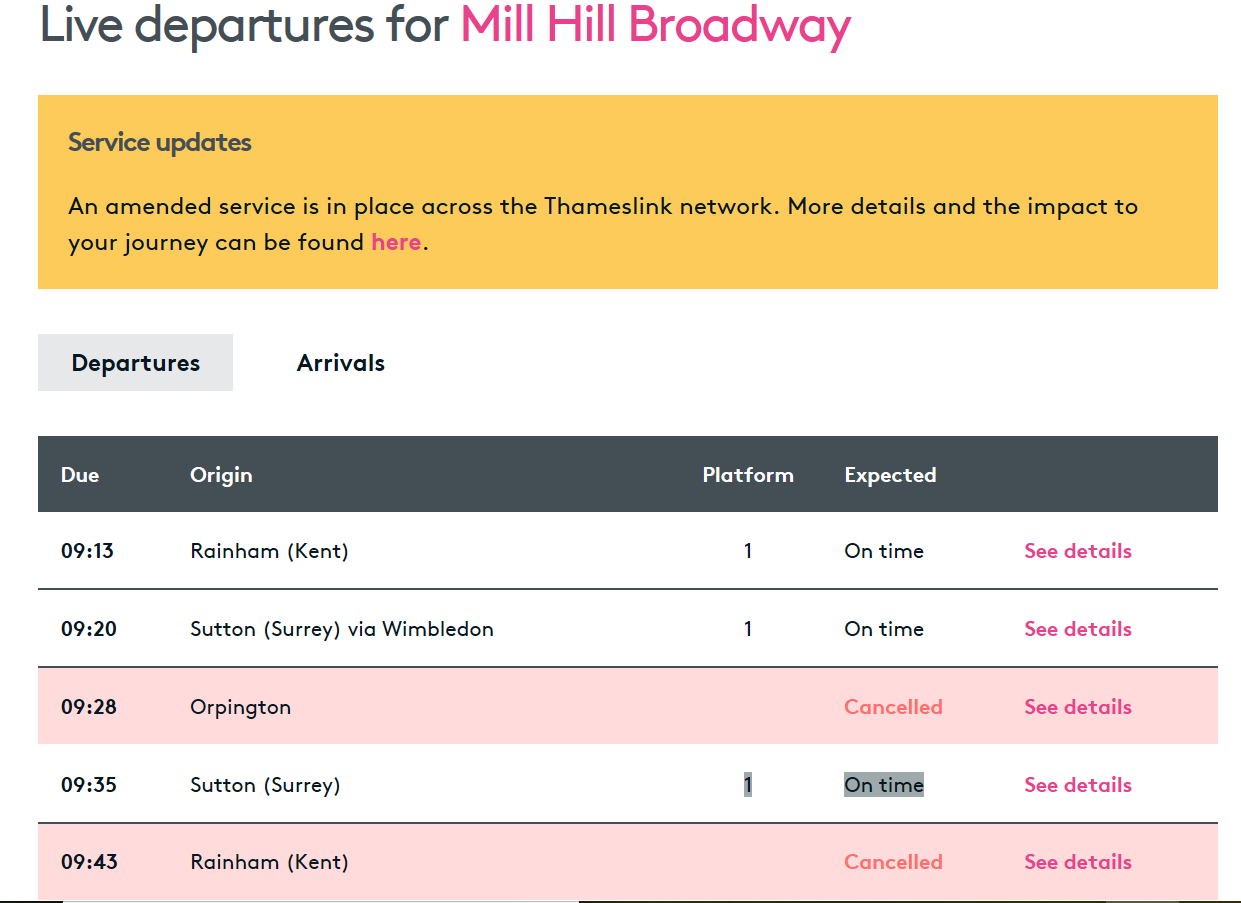Screen dimensions: 1241x903
Task: Click the Due column header
Action: 80,475
